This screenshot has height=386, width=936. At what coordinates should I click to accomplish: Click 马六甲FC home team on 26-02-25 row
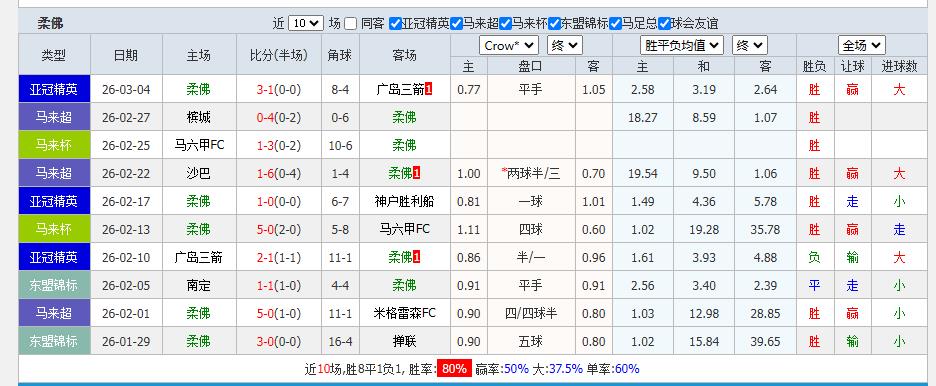point(199,145)
